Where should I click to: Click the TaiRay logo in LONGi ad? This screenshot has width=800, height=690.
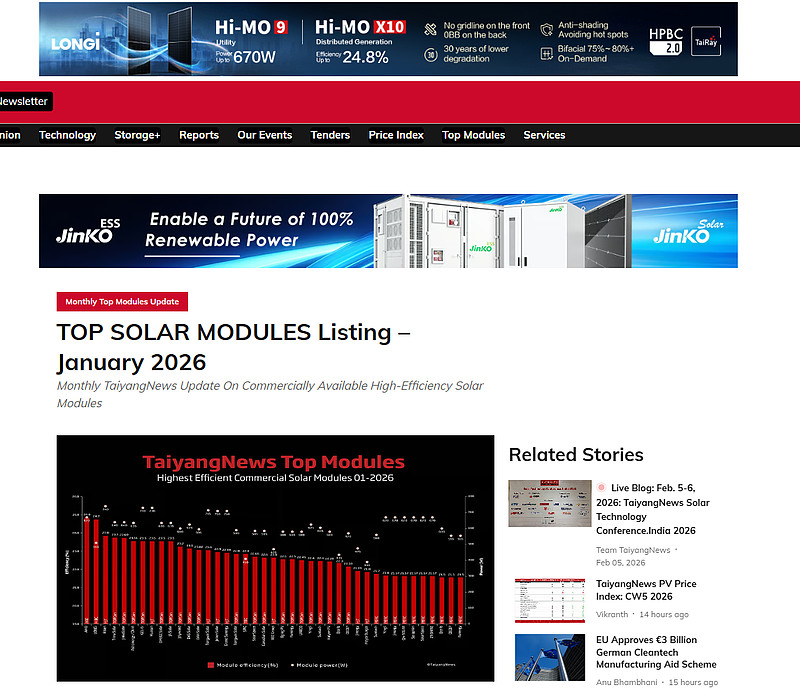point(706,41)
